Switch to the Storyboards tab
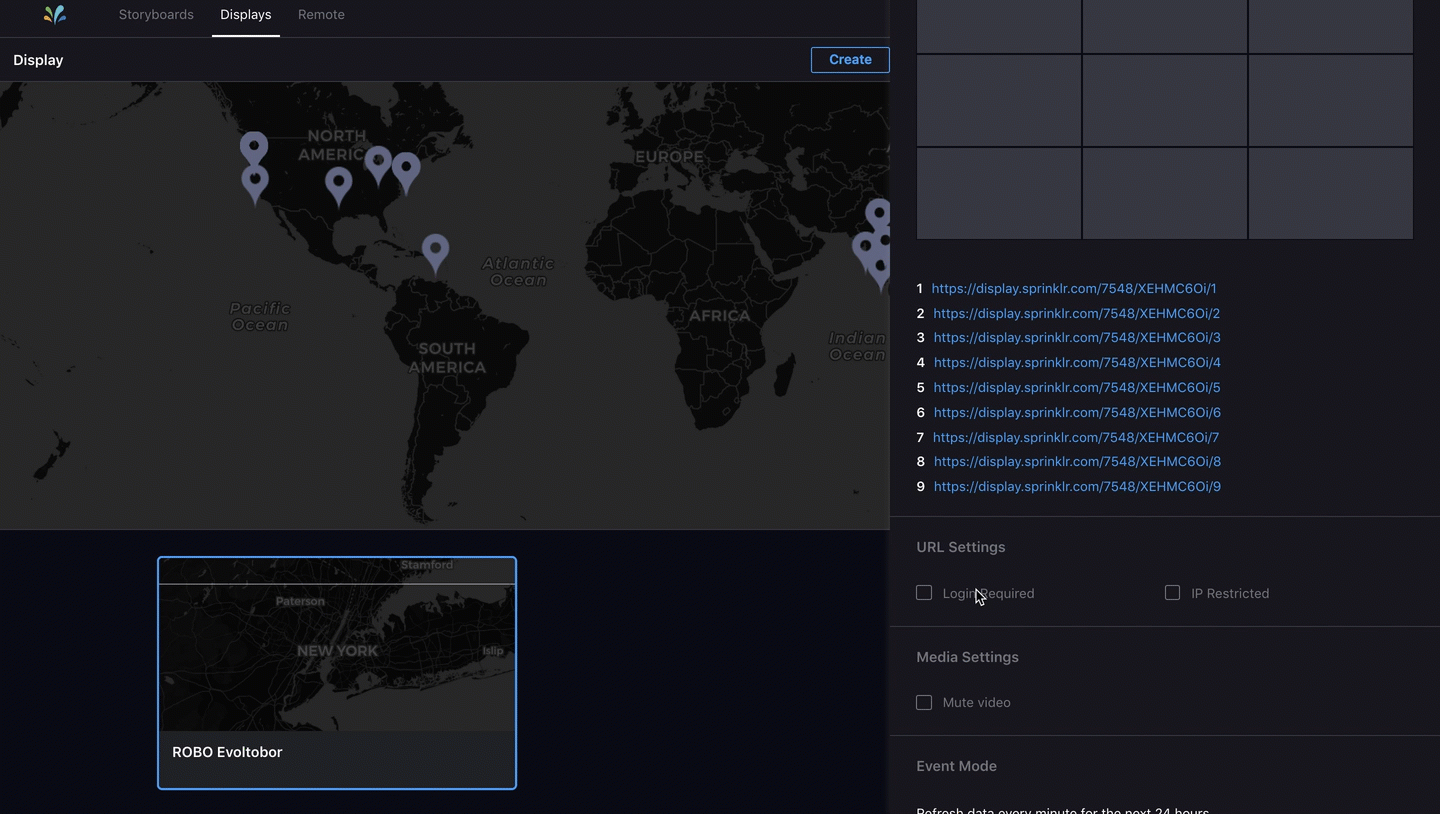The height and width of the screenshot is (814, 1440). [156, 15]
